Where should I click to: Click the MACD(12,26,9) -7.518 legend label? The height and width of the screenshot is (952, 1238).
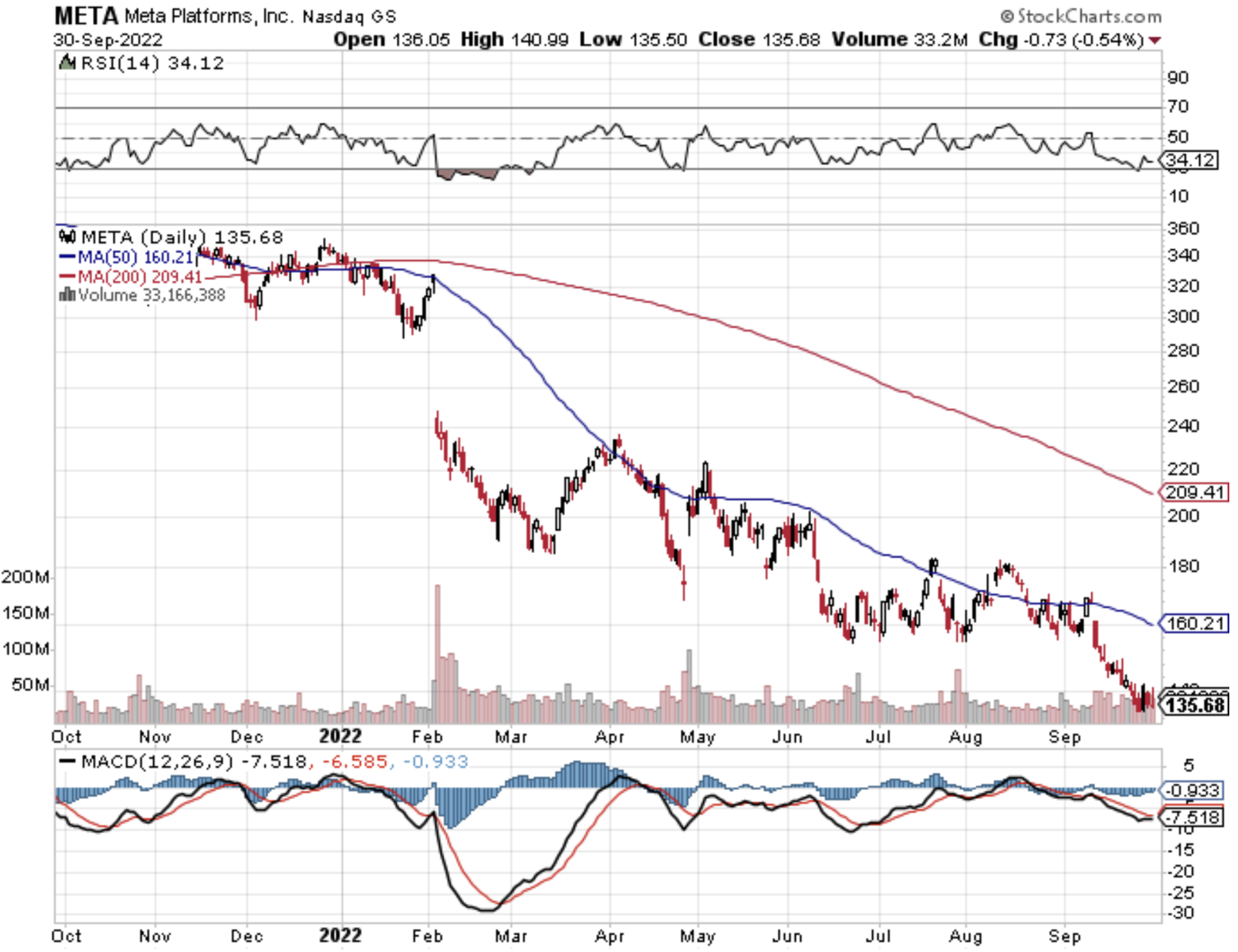point(194,762)
